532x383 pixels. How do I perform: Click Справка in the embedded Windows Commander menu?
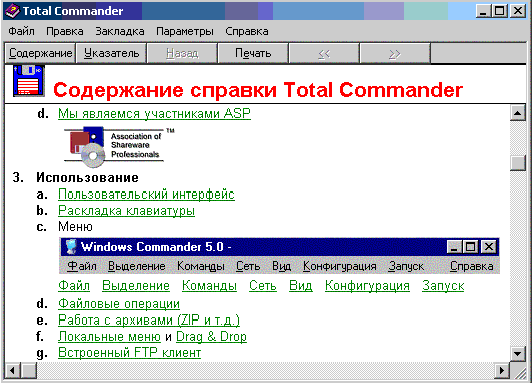coord(472,266)
